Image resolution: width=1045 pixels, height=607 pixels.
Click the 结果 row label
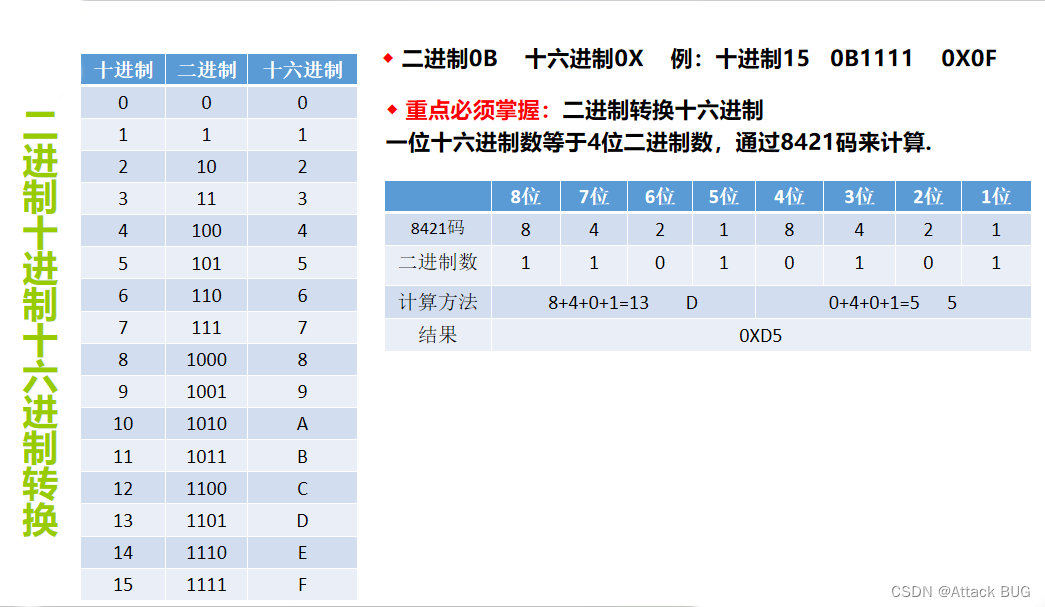click(x=438, y=335)
